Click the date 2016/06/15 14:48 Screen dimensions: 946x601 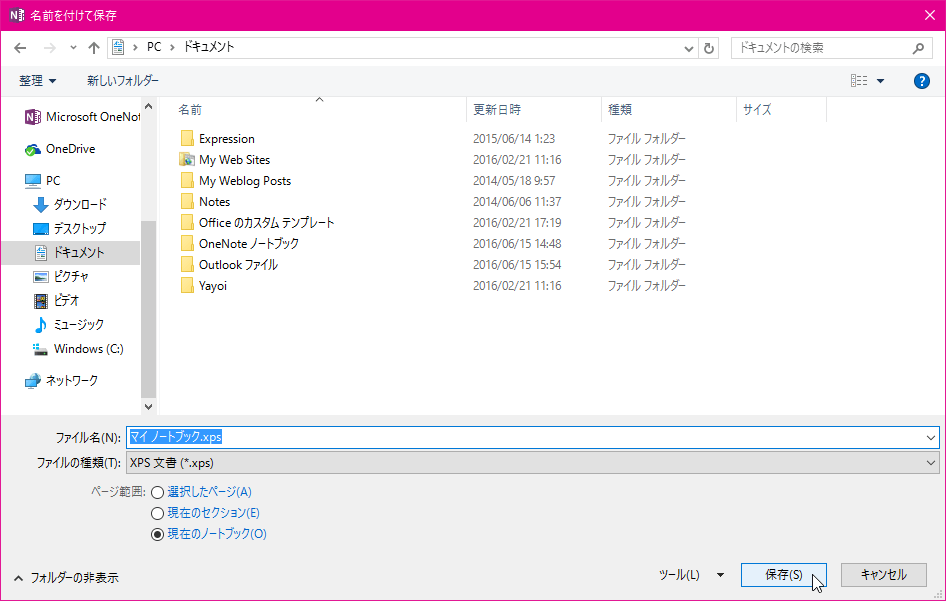coord(517,244)
